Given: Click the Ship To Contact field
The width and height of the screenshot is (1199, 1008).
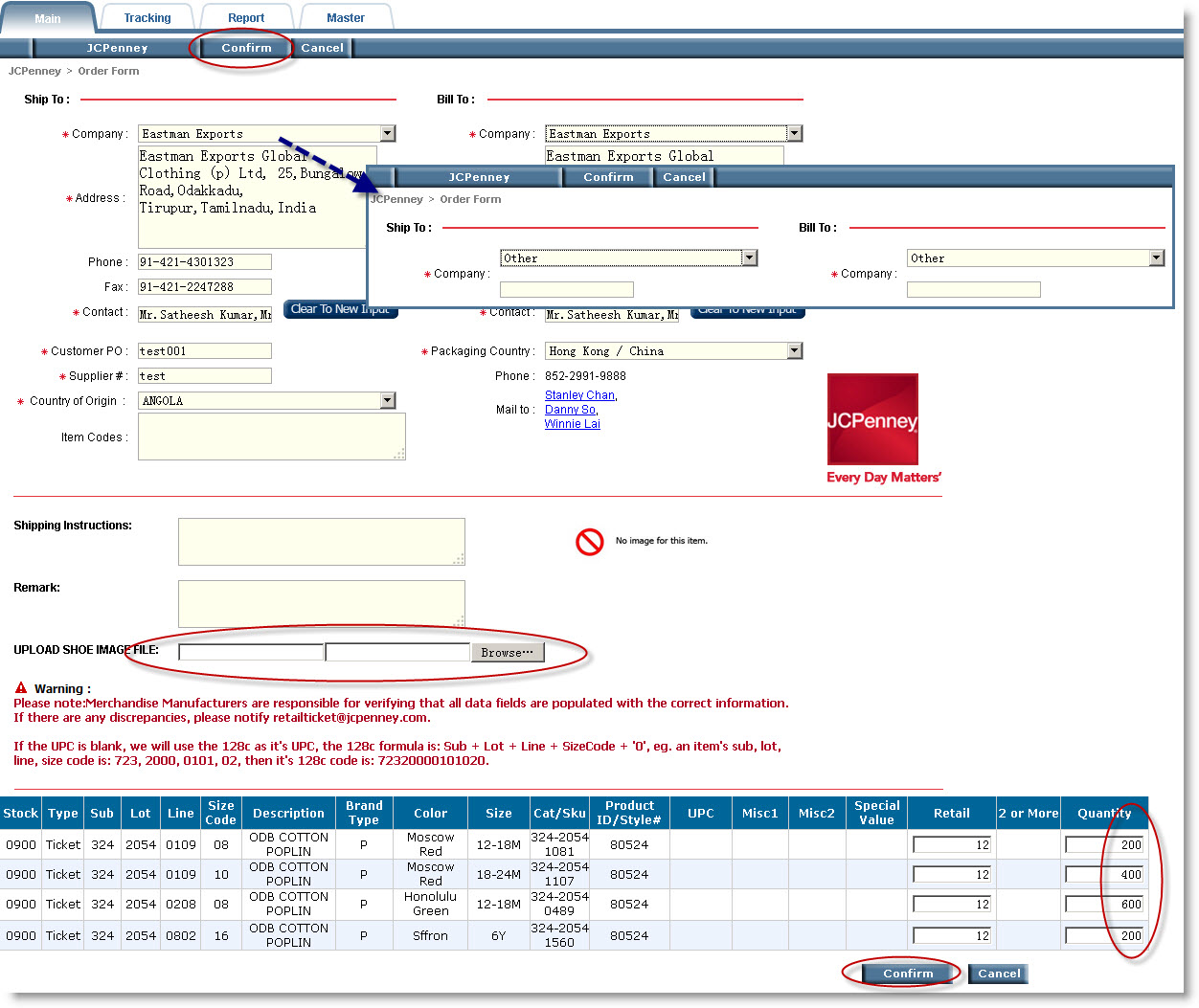Looking at the screenshot, I should (205, 314).
